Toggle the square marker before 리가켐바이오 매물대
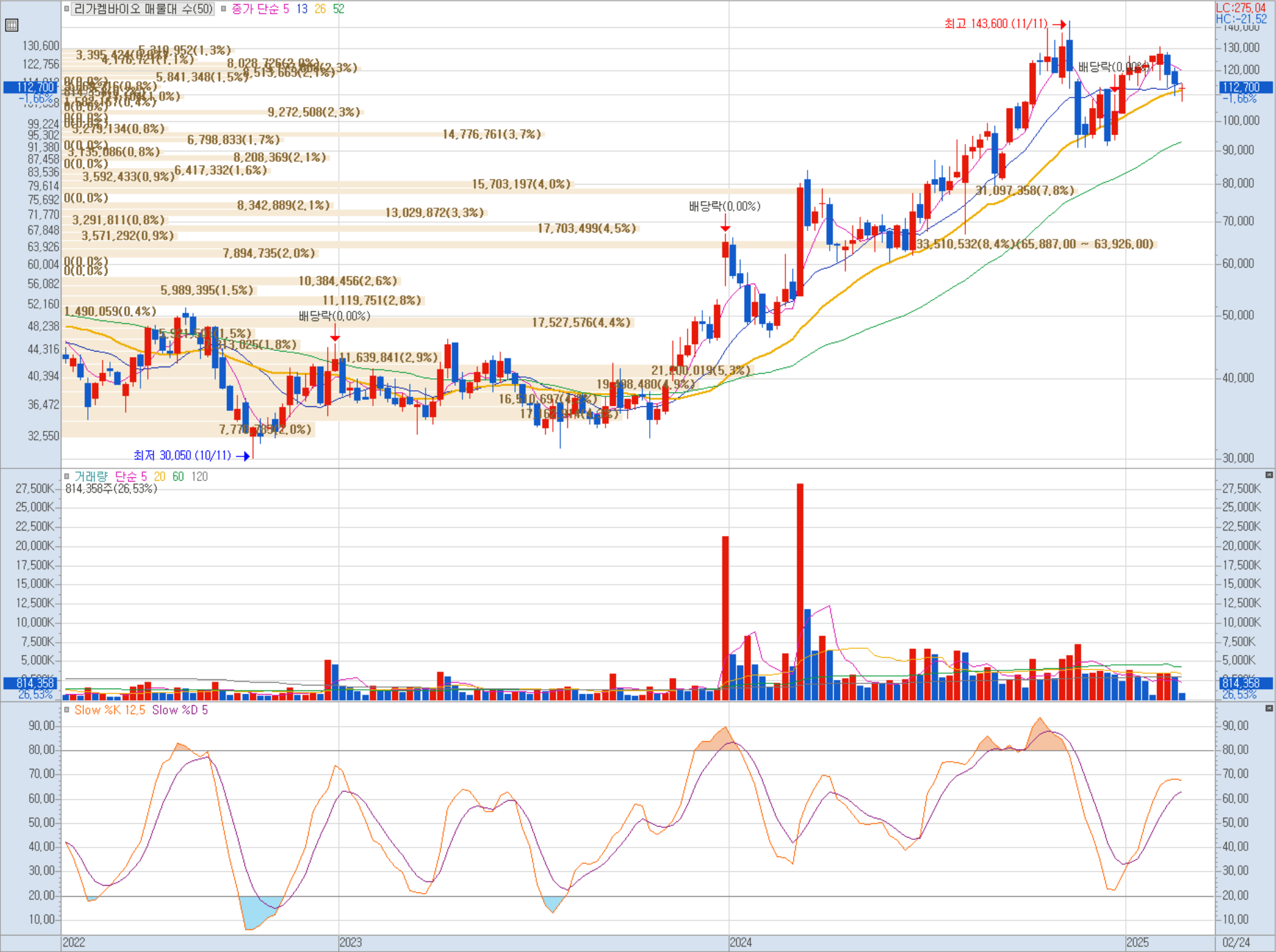 pos(67,9)
